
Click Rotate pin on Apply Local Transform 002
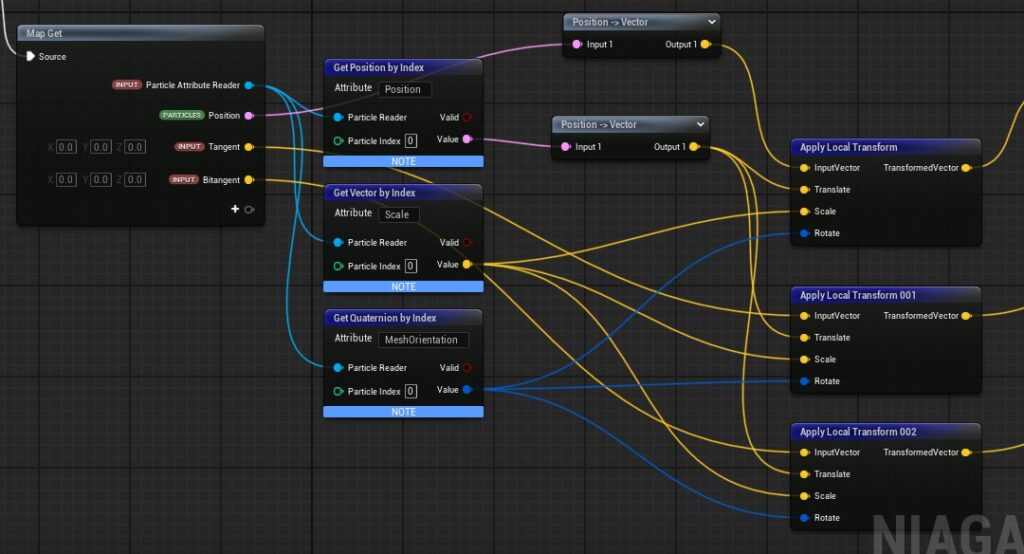(805, 518)
